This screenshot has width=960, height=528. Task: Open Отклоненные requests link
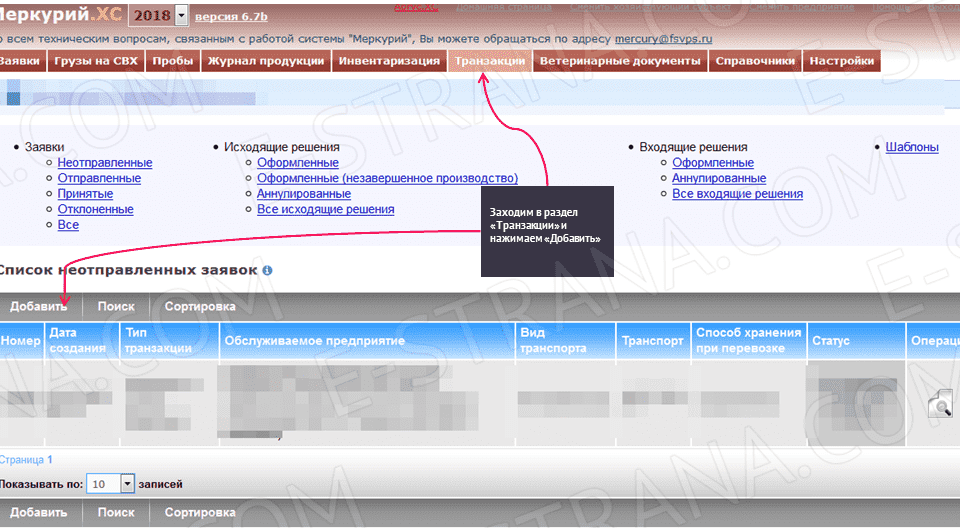pos(96,209)
